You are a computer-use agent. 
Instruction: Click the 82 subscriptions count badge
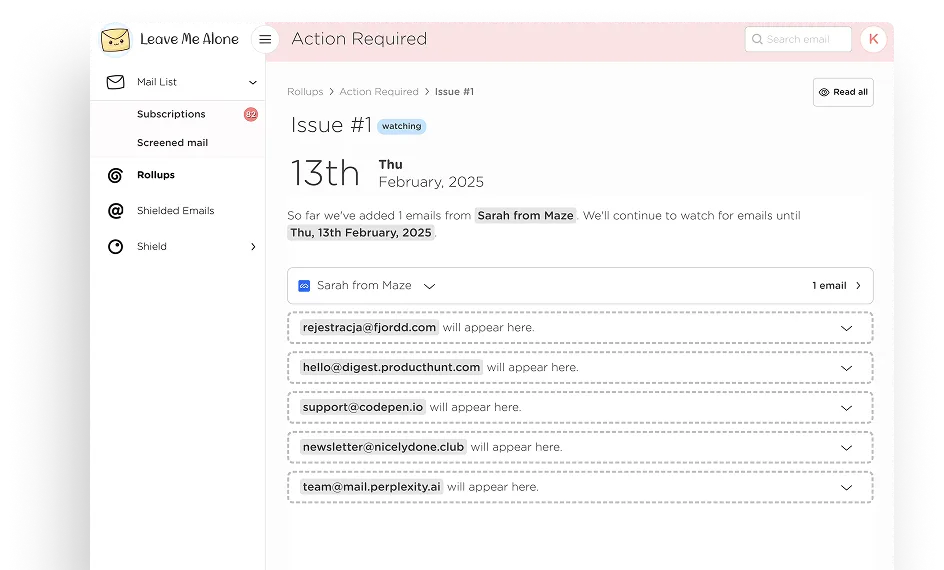pyautogui.click(x=250, y=114)
